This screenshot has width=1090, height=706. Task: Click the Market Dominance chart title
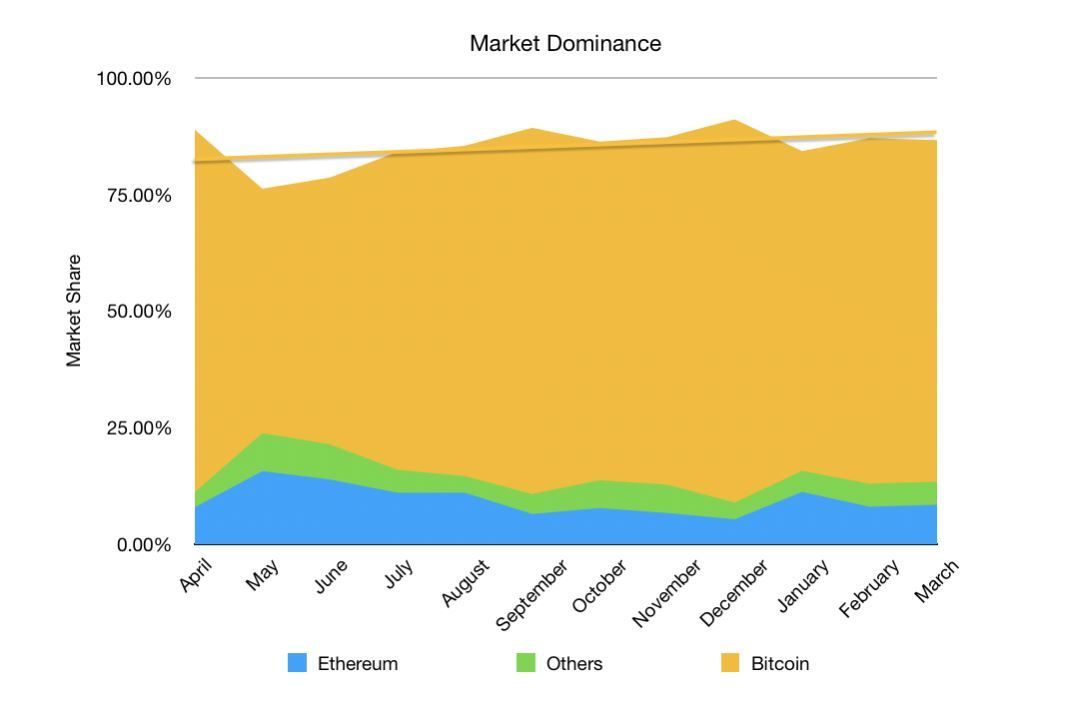[565, 44]
